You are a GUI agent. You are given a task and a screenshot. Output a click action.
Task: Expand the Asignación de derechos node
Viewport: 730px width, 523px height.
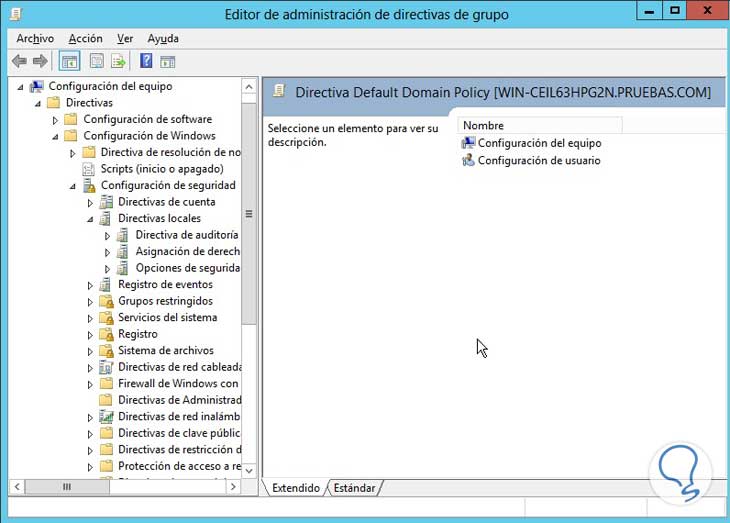(107, 252)
